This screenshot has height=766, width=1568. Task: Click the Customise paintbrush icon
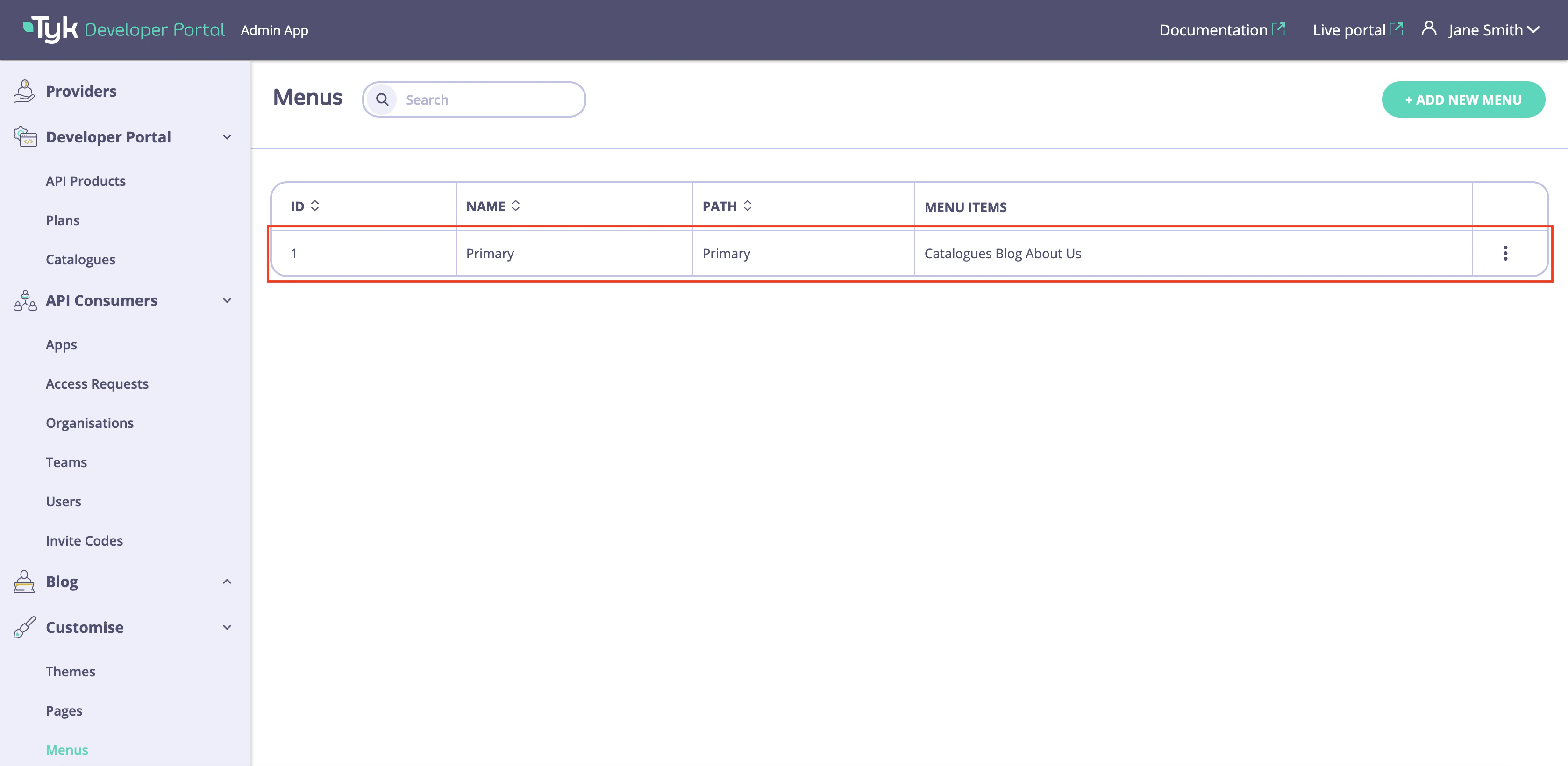[x=24, y=627]
